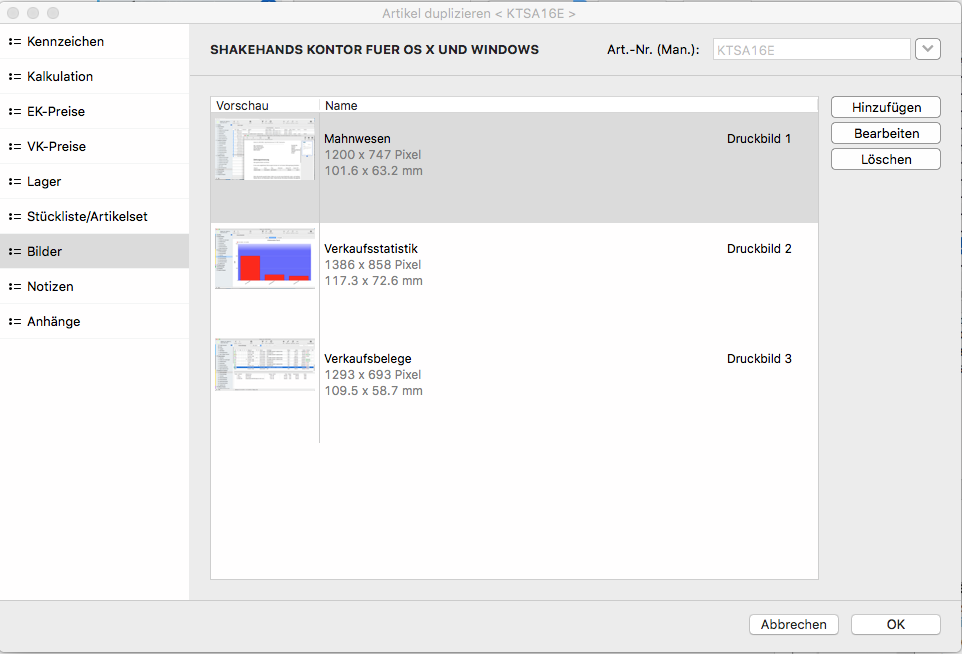Click the Bearbeiten button
This screenshot has width=962, height=654.
(x=885, y=133)
